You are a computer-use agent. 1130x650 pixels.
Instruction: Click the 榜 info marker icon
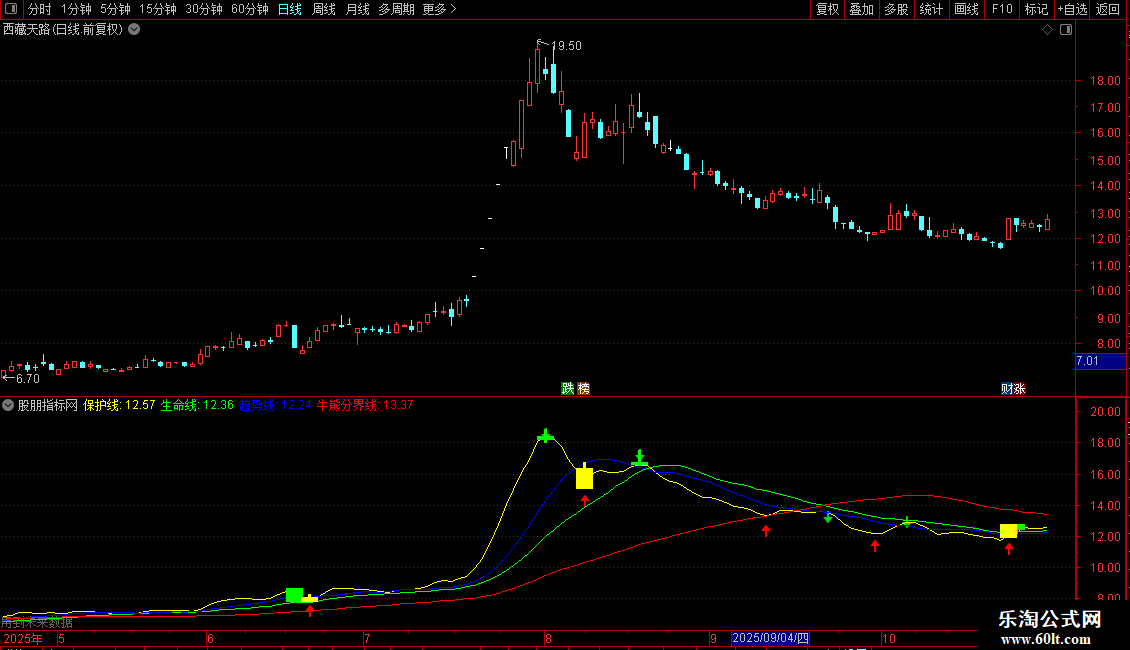coord(584,389)
